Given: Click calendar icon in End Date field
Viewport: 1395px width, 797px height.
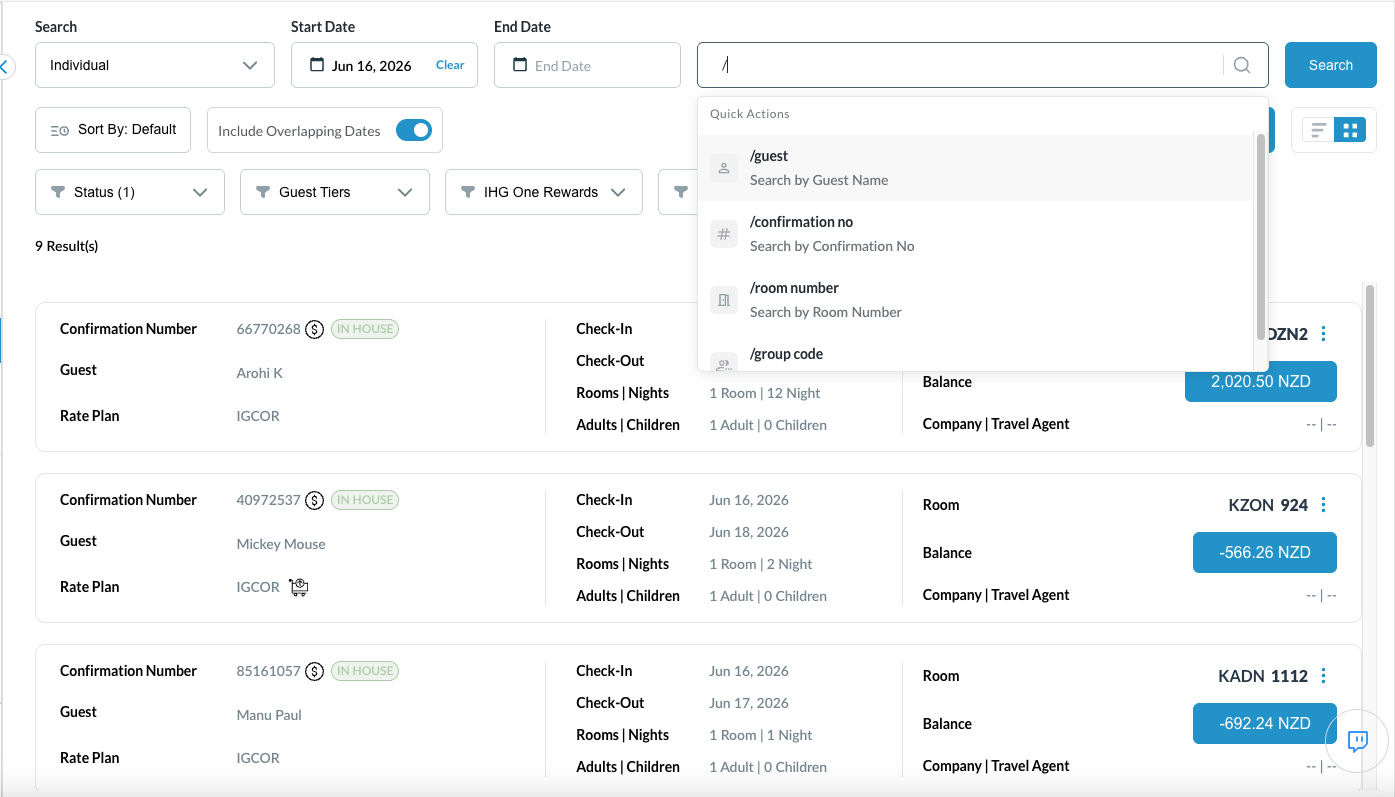Looking at the screenshot, I should tap(520, 65).
